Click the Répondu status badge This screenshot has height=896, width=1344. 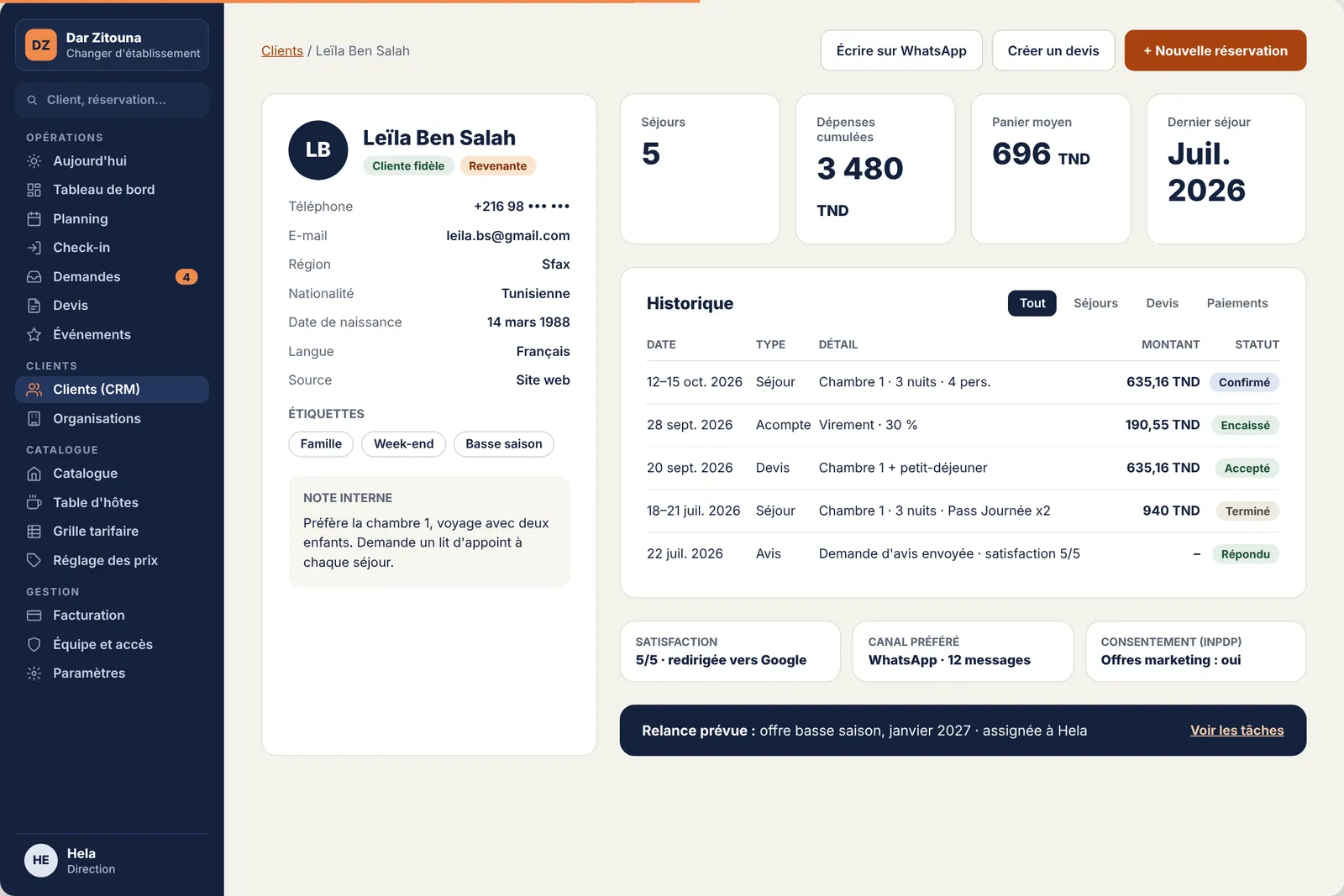click(x=1246, y=554)
